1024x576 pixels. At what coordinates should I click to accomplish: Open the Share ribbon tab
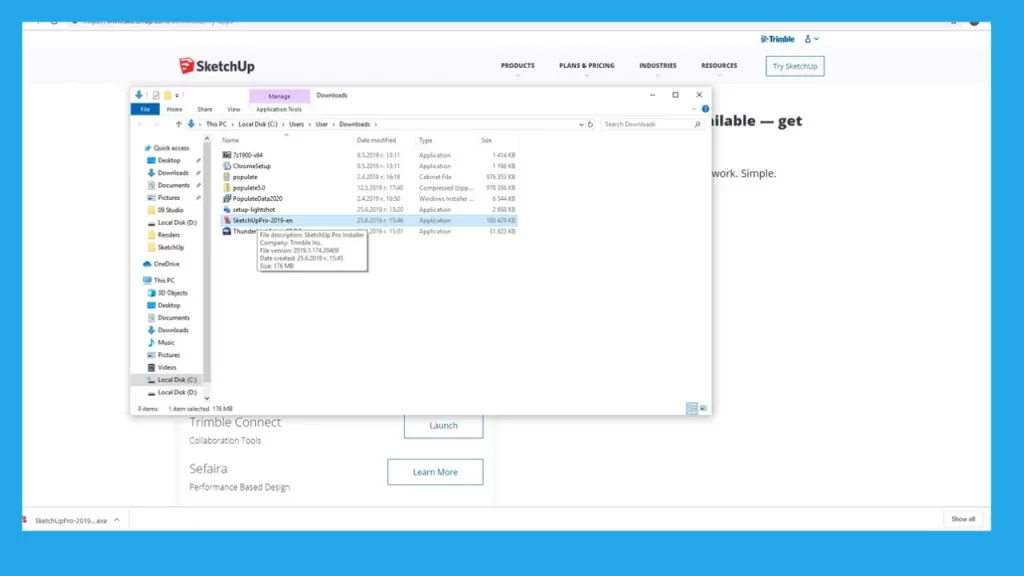[x=204, y=109]
